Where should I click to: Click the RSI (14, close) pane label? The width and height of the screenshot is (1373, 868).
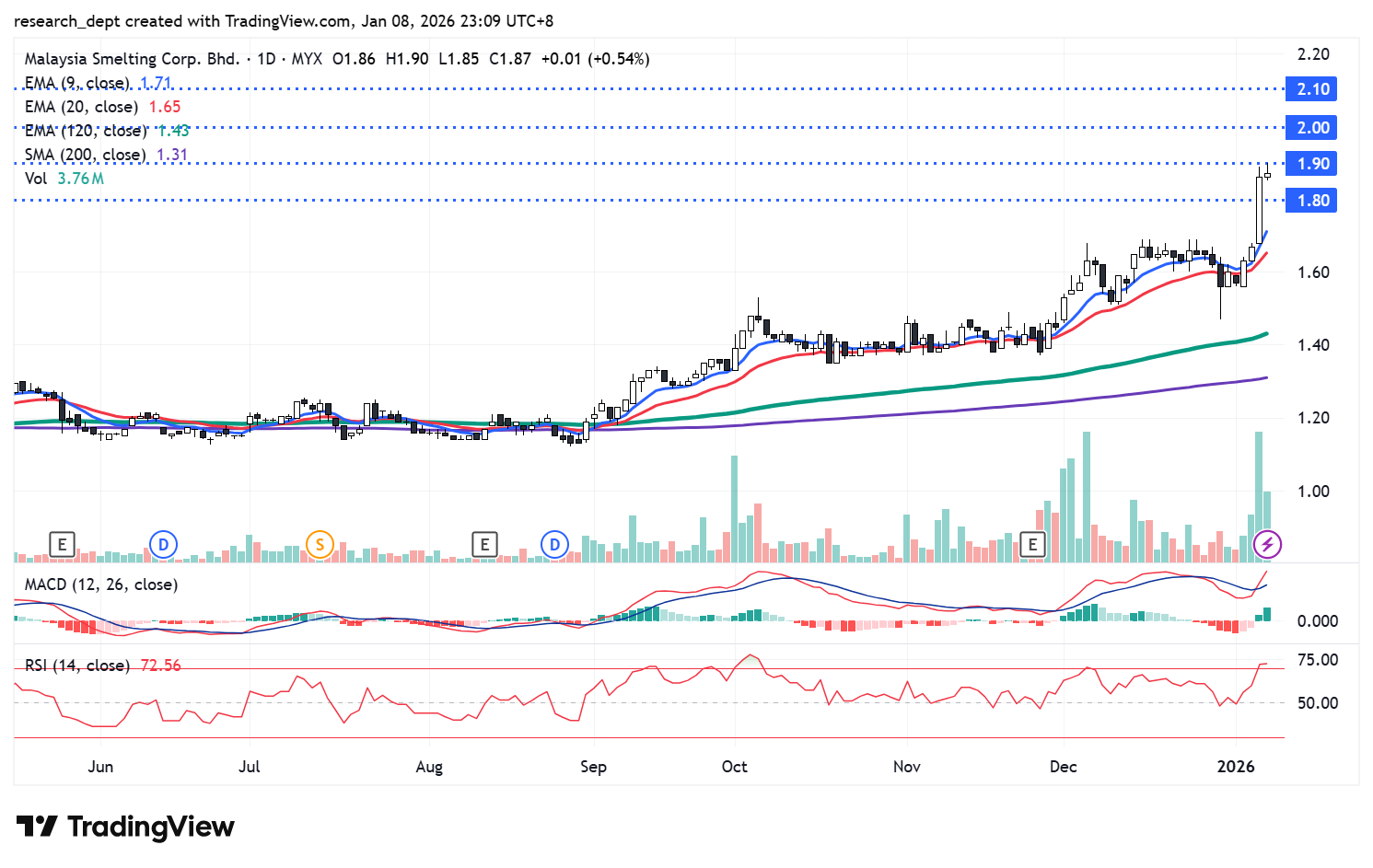76,665
